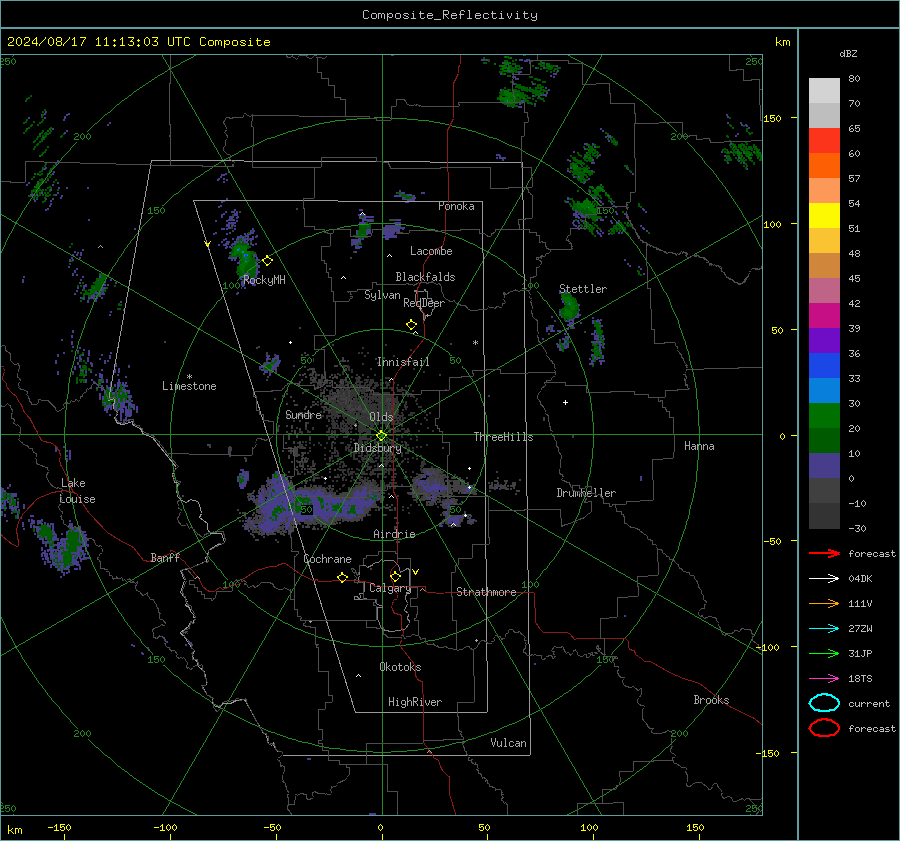
Task: Click the Lacombe city label
Action: 431,251
